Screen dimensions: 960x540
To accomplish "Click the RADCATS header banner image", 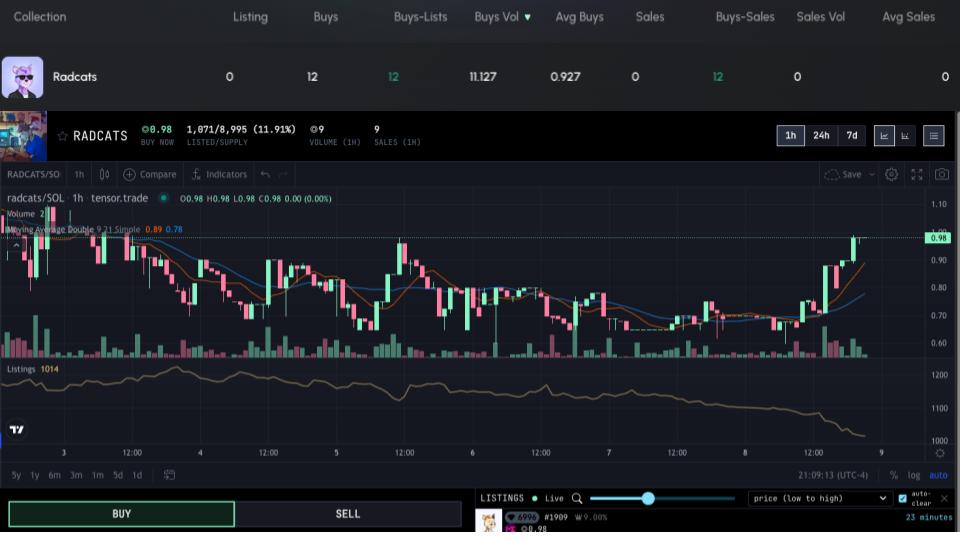I will pos(23,136).
